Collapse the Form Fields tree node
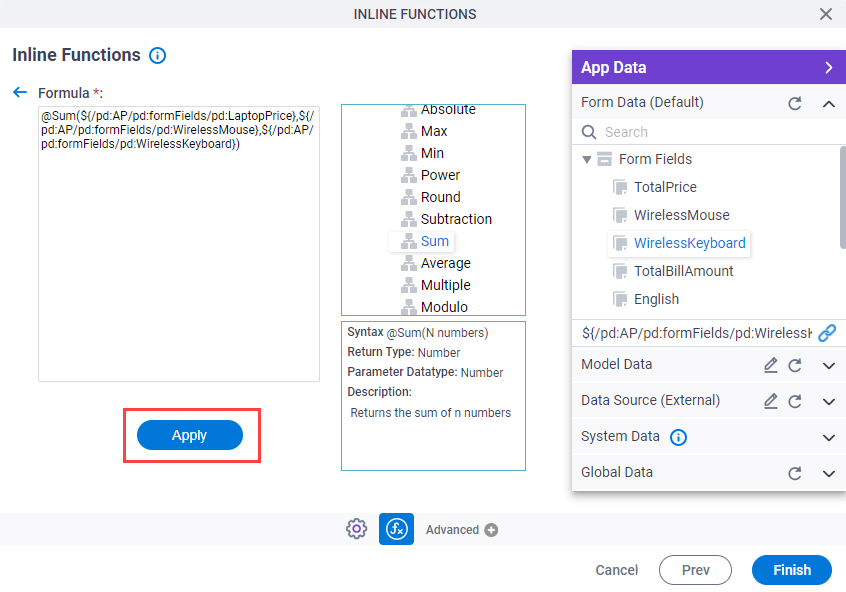This screenshot has height=592, width=846. click(586, 159)
